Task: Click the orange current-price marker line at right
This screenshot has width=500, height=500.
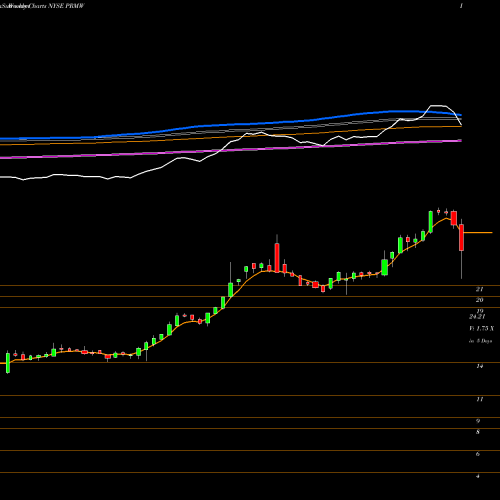Action: 478,232
